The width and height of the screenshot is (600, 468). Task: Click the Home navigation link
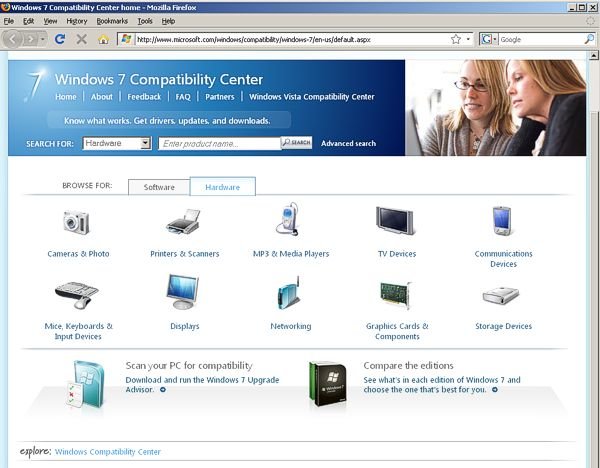coord(65,97)
